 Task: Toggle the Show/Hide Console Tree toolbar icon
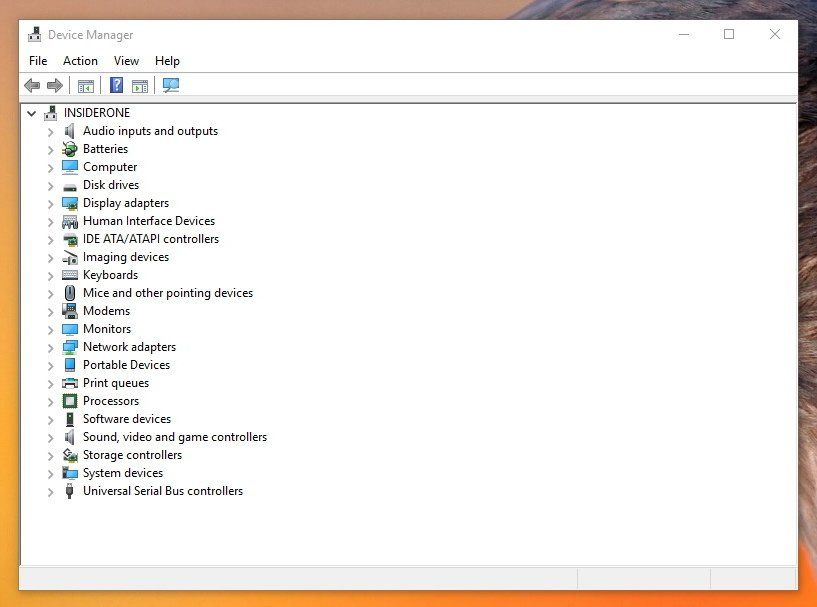pyautogui.click(x=86, y=85)
